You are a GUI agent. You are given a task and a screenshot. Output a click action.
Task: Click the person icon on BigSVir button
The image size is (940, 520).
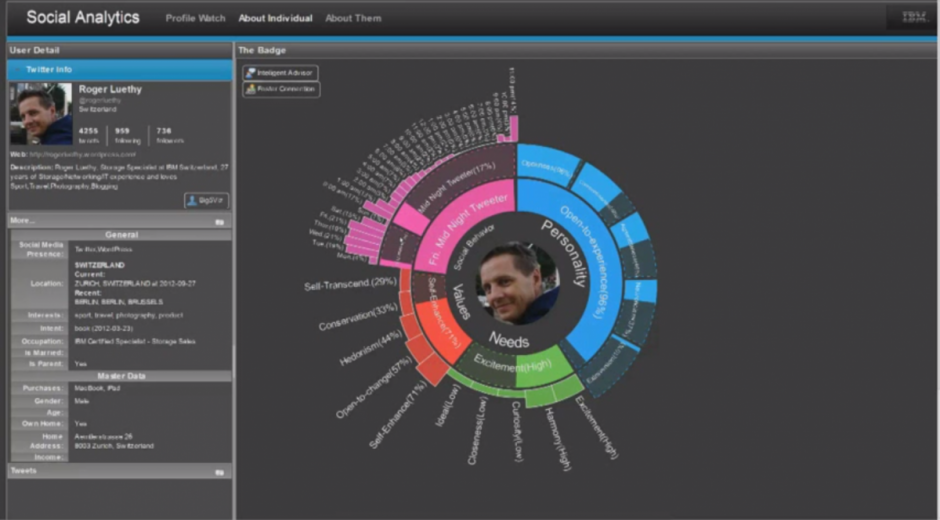coord(192,200)
